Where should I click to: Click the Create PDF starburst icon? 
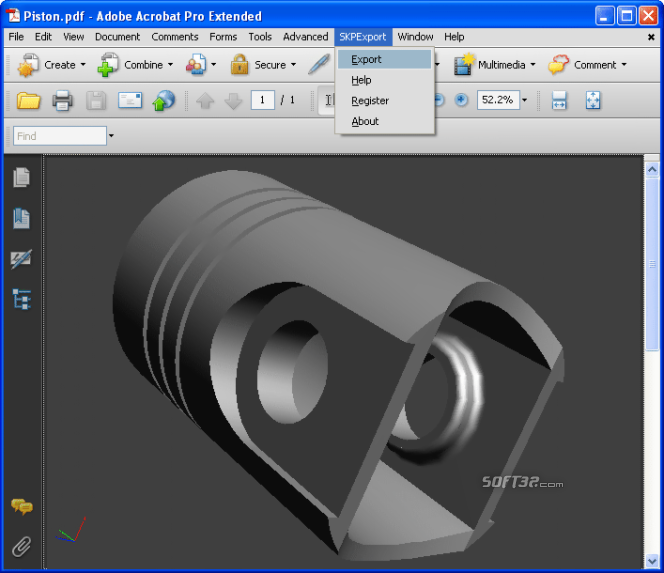pyautogui.click(x=28, y=65)
